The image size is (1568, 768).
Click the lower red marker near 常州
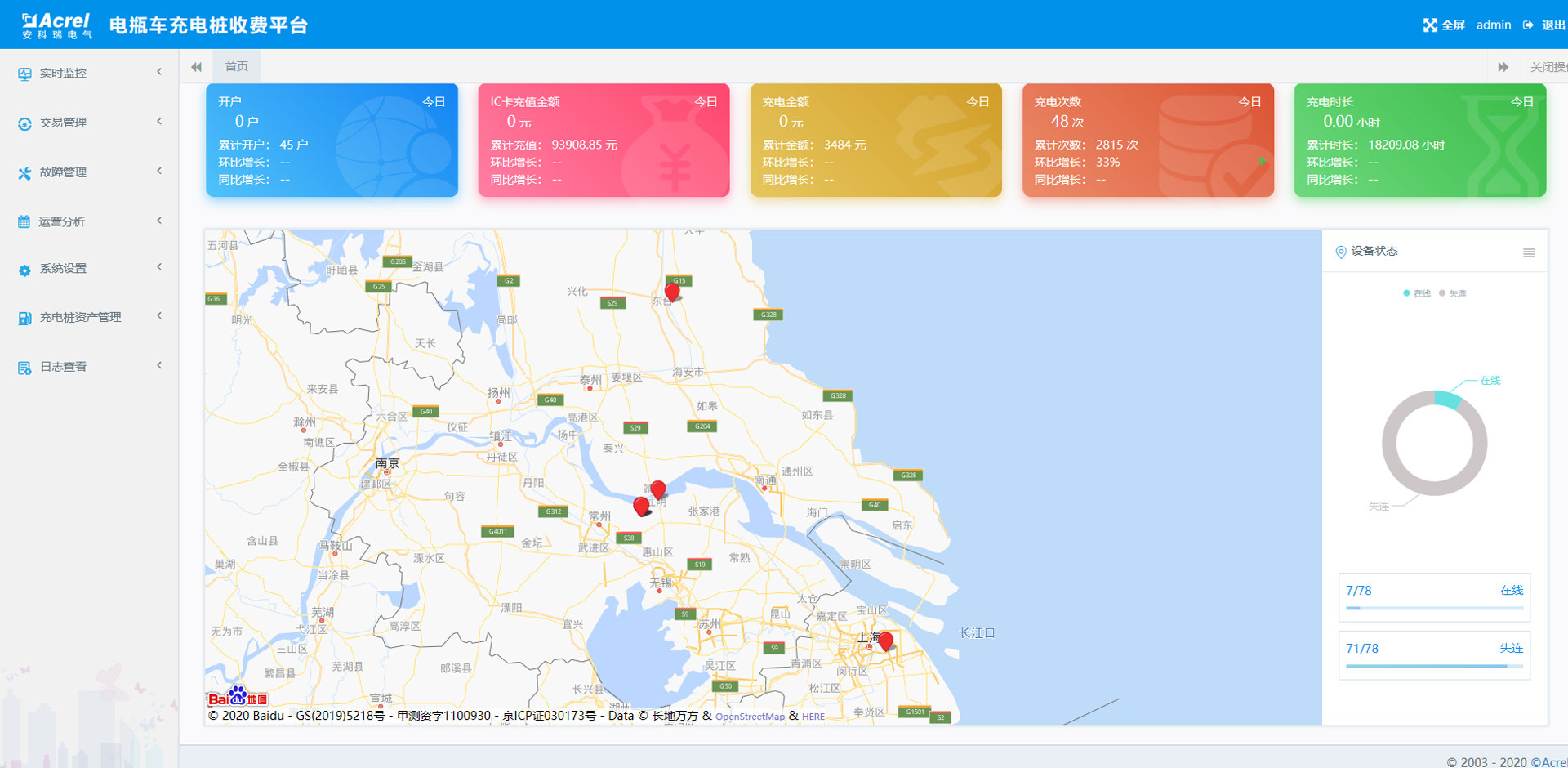(642, 507)
